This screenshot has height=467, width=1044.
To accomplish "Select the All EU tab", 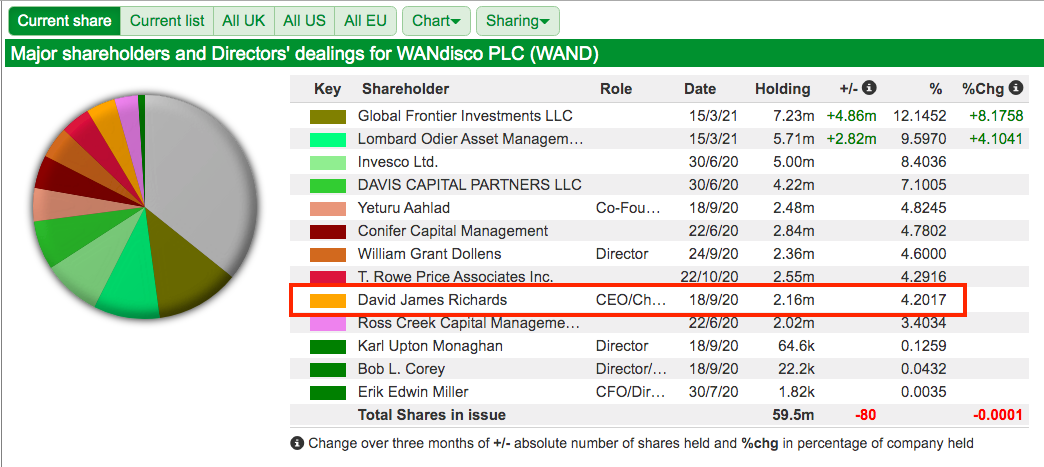I will tap(366, 21).
